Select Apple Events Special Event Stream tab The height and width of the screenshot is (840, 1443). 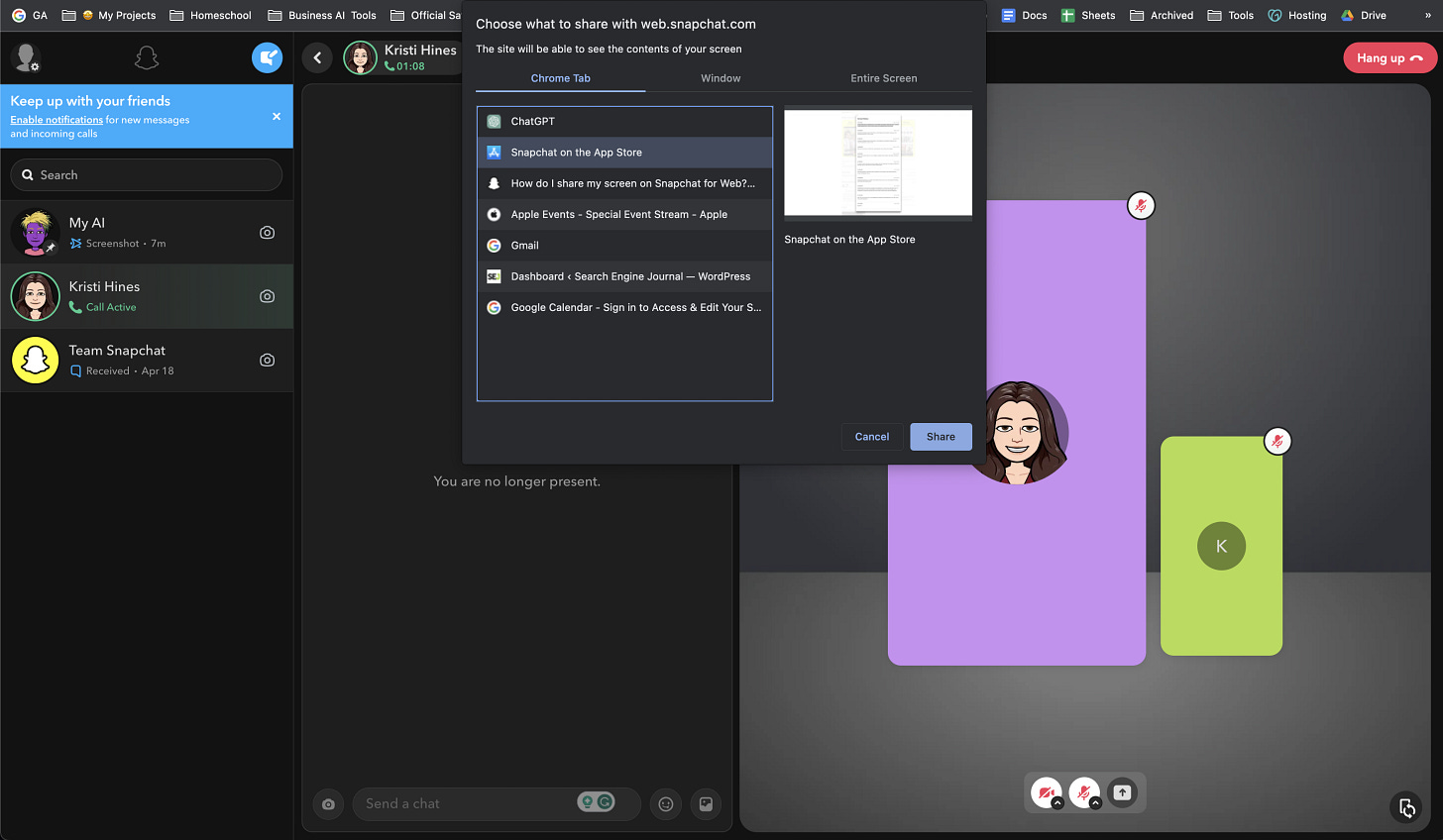point(624,215)
